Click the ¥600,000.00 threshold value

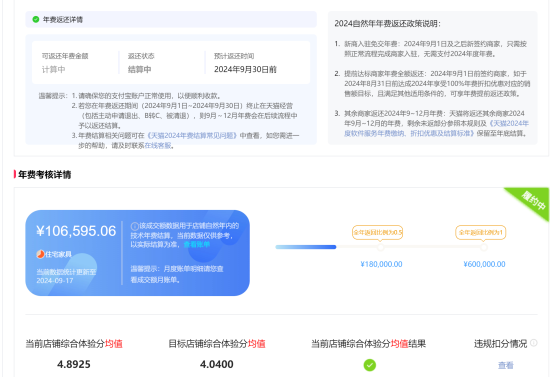[484, 264]
